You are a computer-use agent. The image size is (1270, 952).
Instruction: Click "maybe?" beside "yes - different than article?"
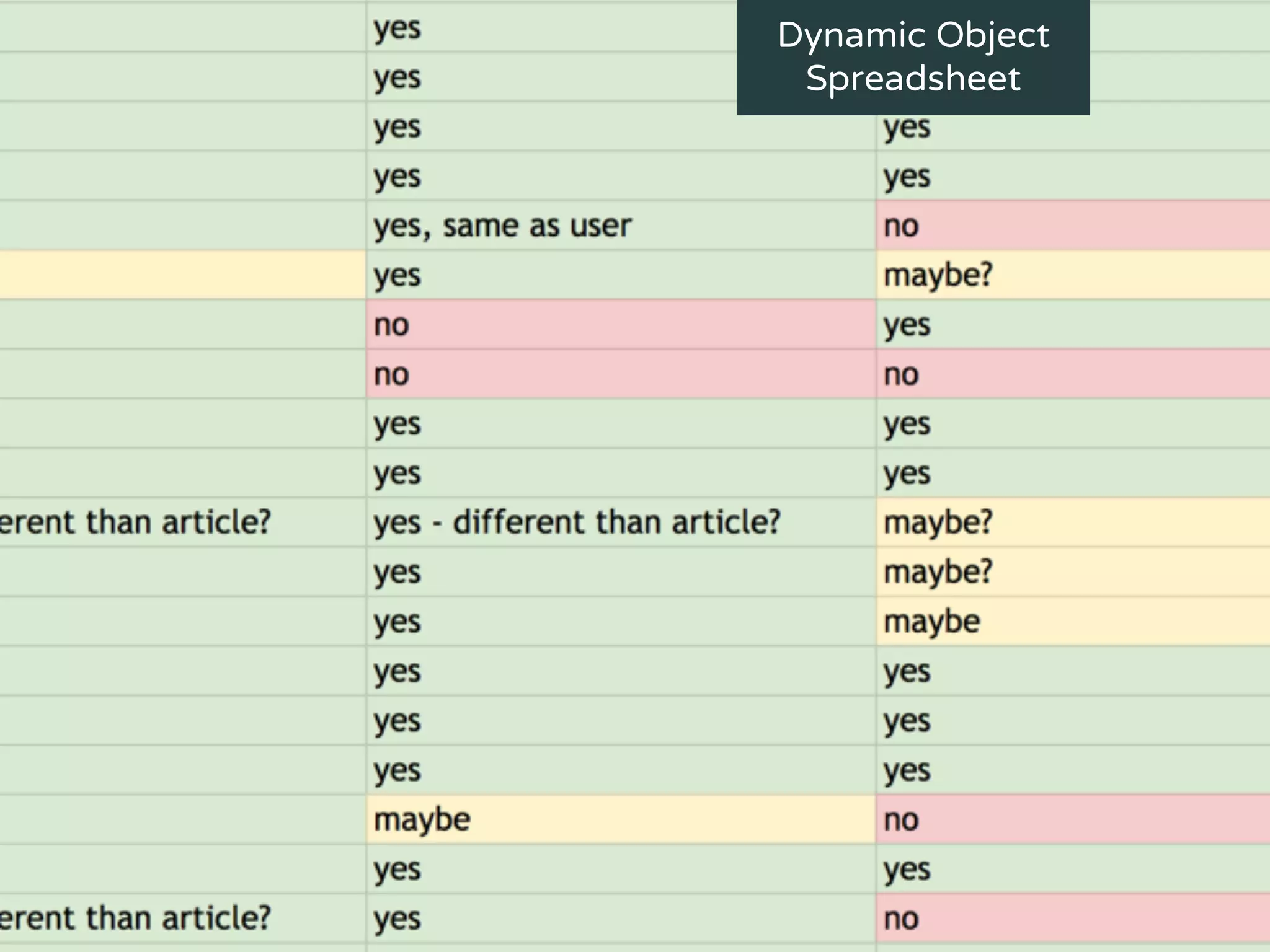[1073, 522]
